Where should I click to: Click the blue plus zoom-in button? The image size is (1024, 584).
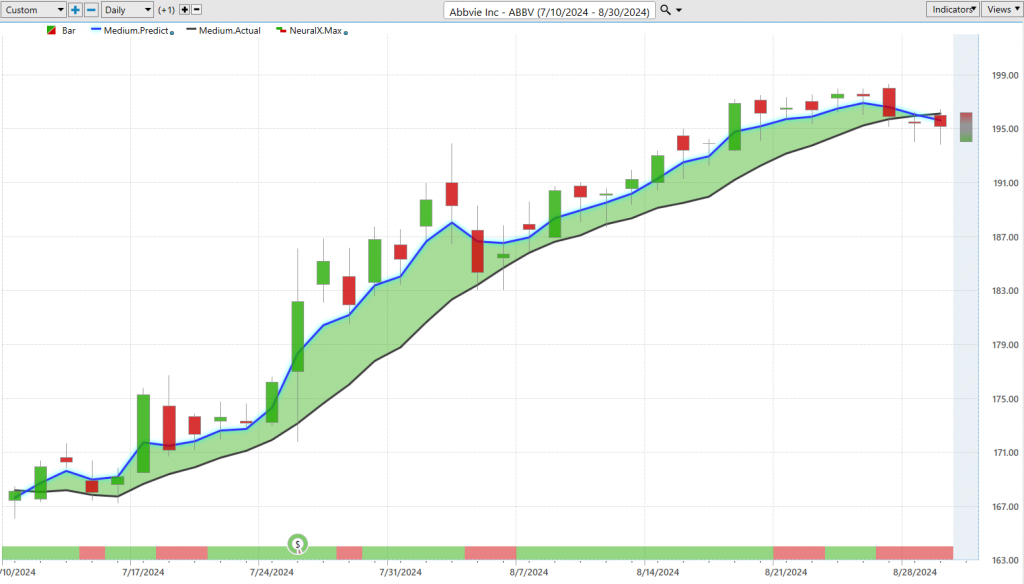(x=75, y=10)
